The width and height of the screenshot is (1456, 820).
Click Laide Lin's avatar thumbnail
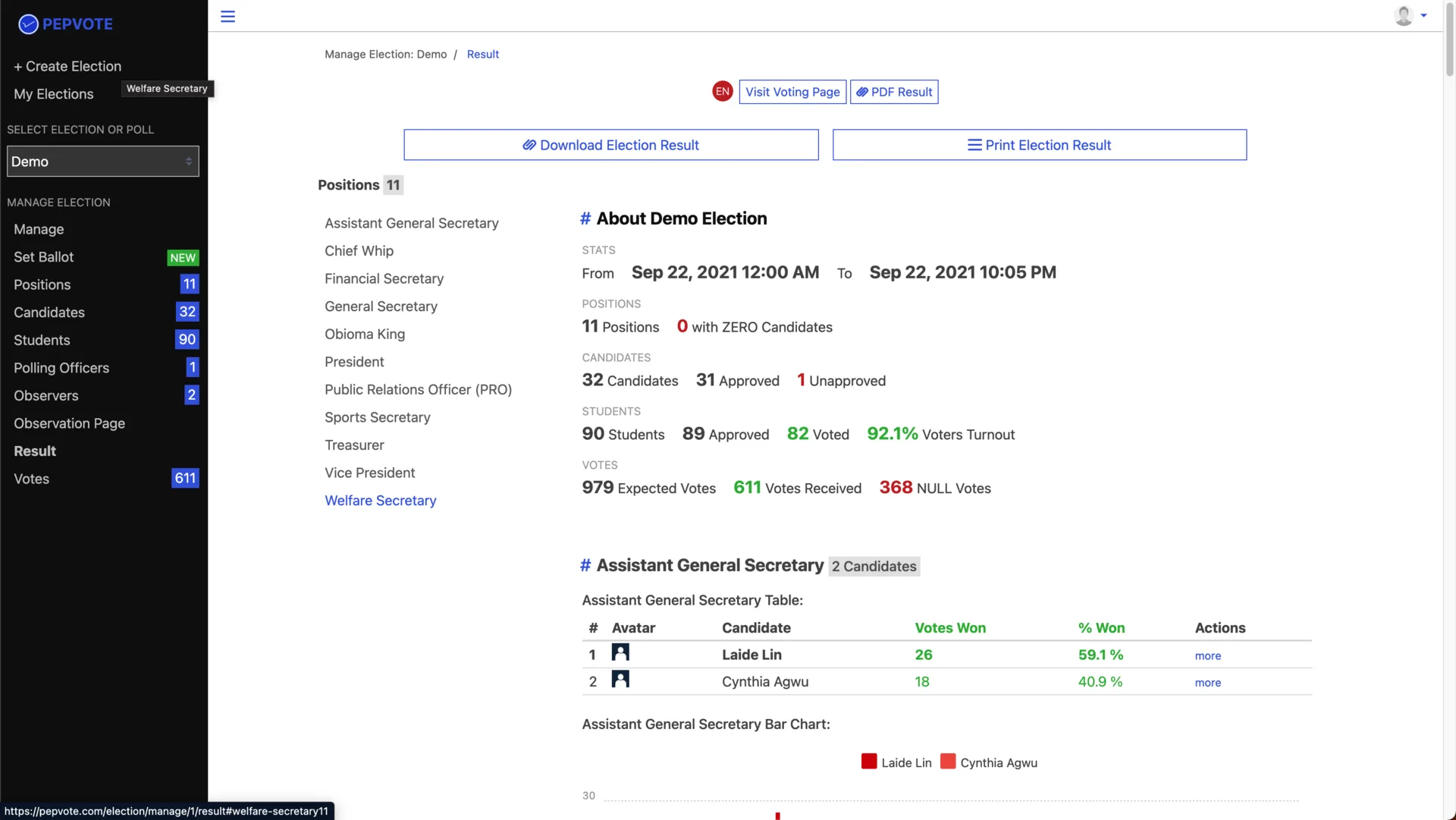pyautogui.click(x=620, y=653)
